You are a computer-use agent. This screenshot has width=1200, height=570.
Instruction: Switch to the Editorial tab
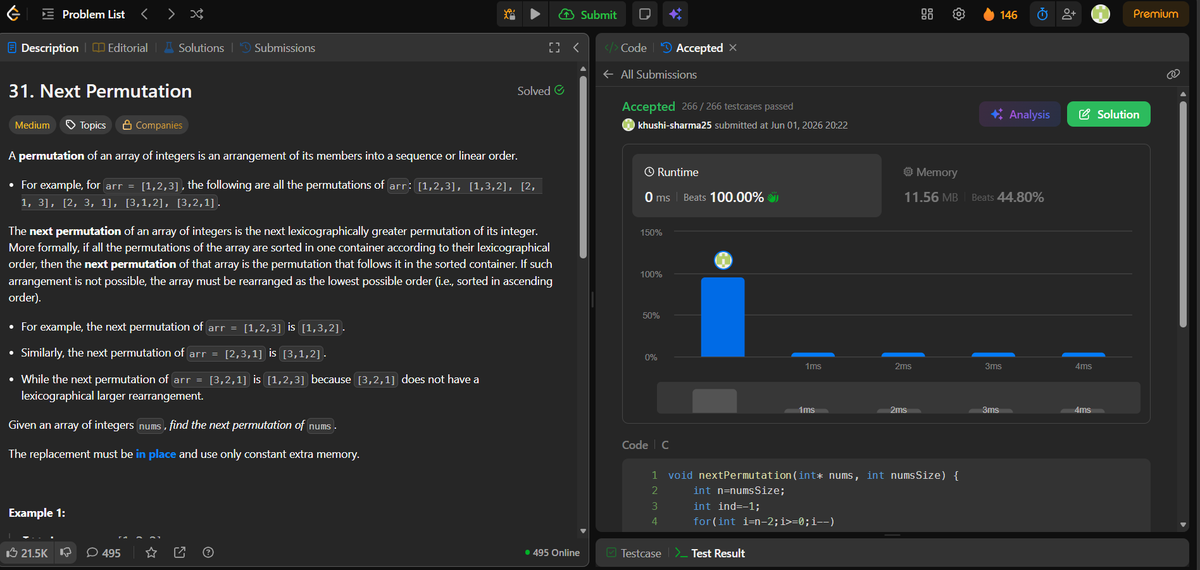[x=121, y=48]
